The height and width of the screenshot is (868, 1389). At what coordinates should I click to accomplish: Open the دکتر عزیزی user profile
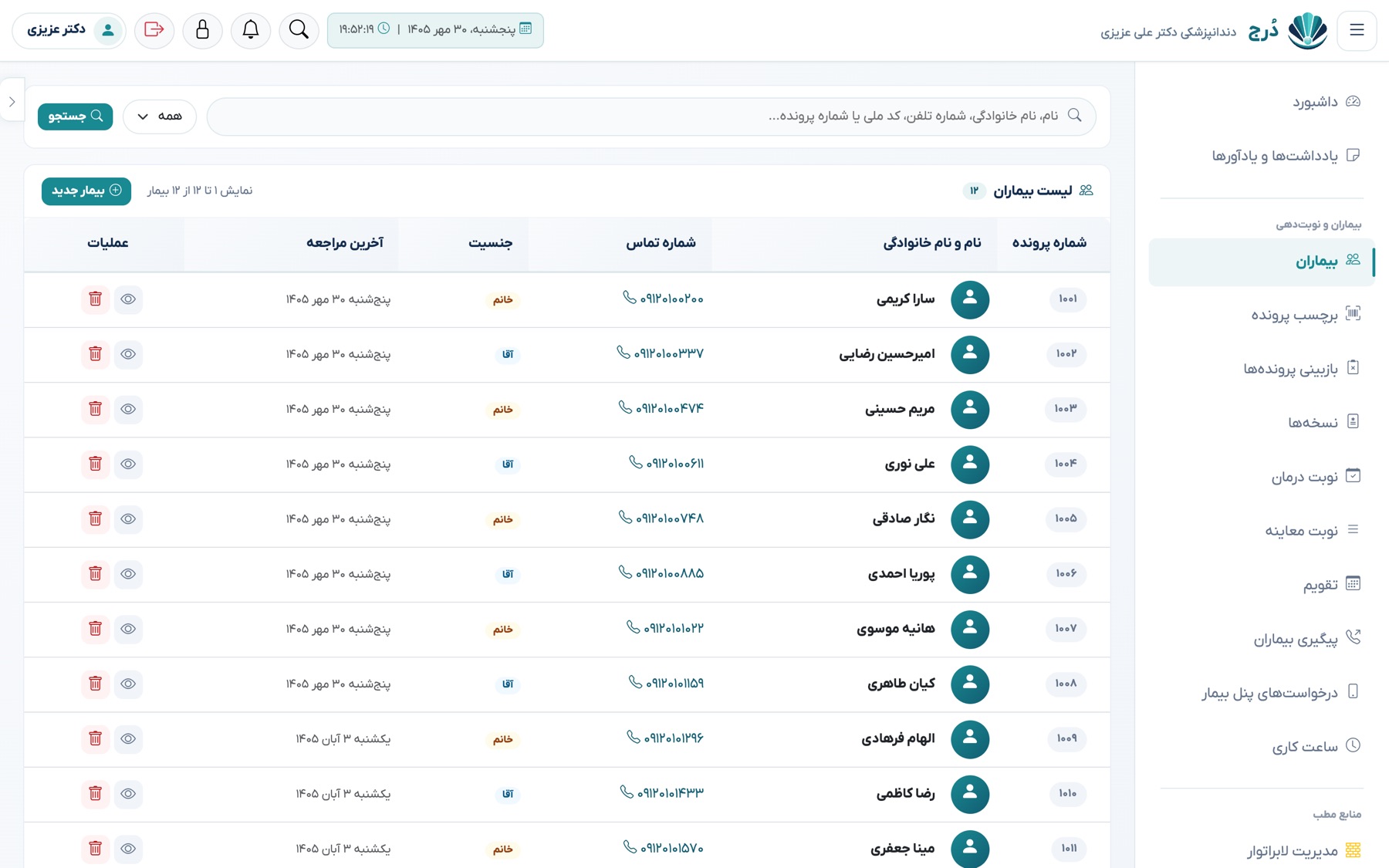(x=69, y=30)
